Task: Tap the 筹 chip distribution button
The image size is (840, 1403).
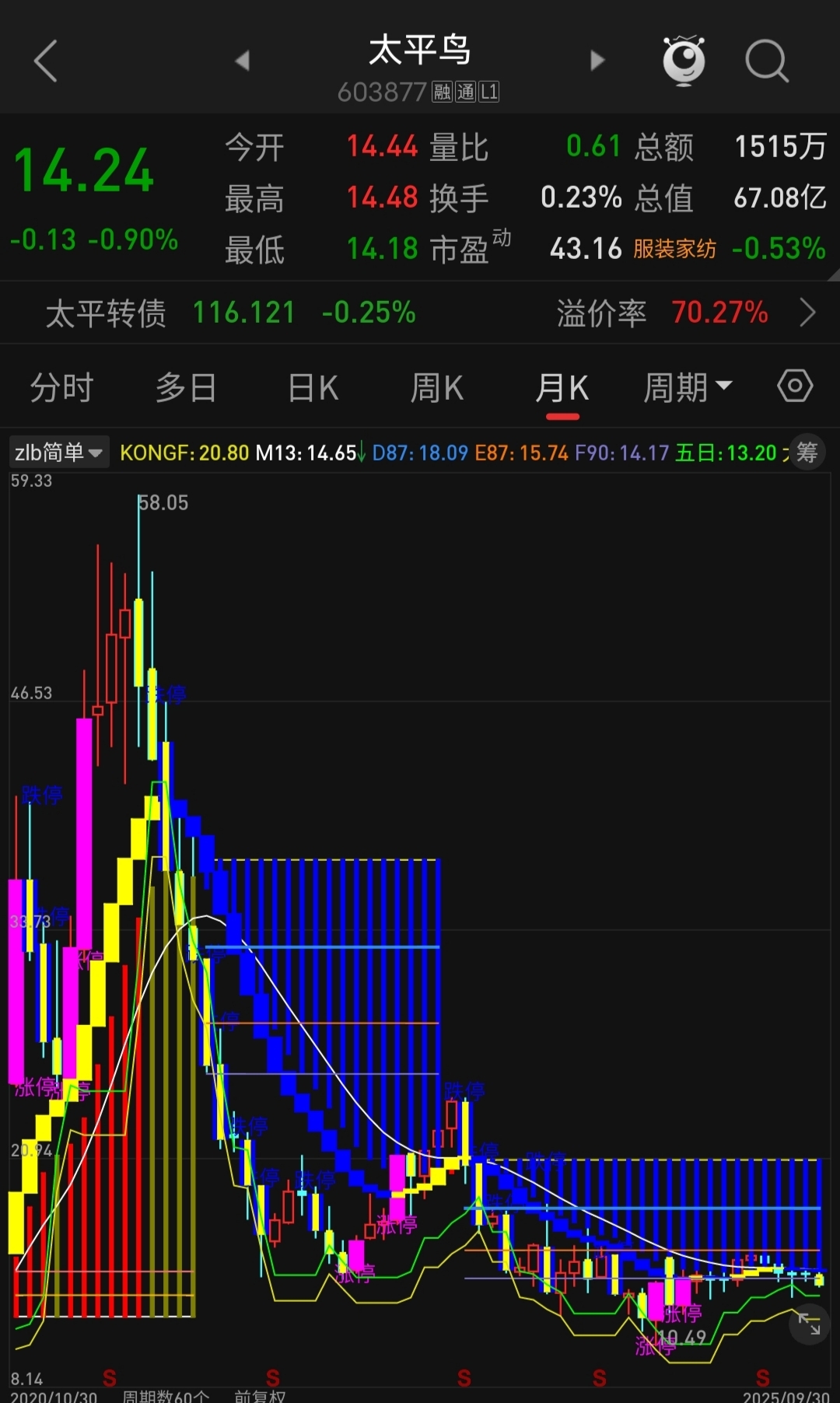Action: tap(807, 452)
